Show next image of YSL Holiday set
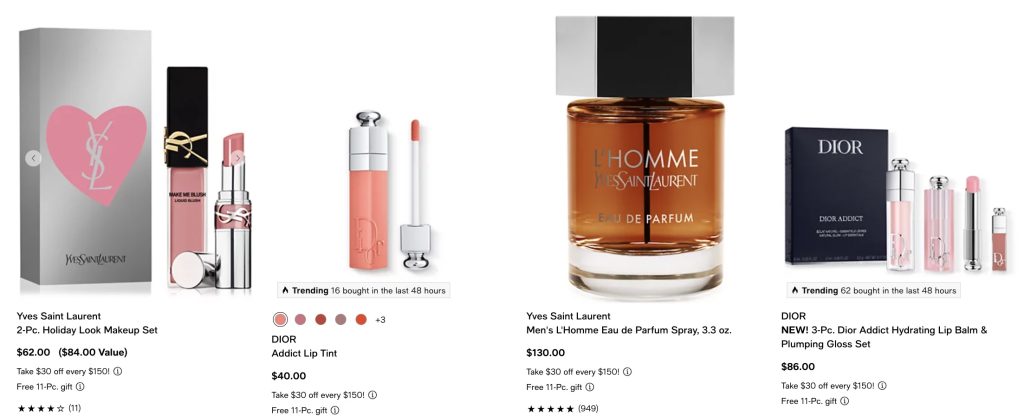1024x416 pixels. coord(238,158)
